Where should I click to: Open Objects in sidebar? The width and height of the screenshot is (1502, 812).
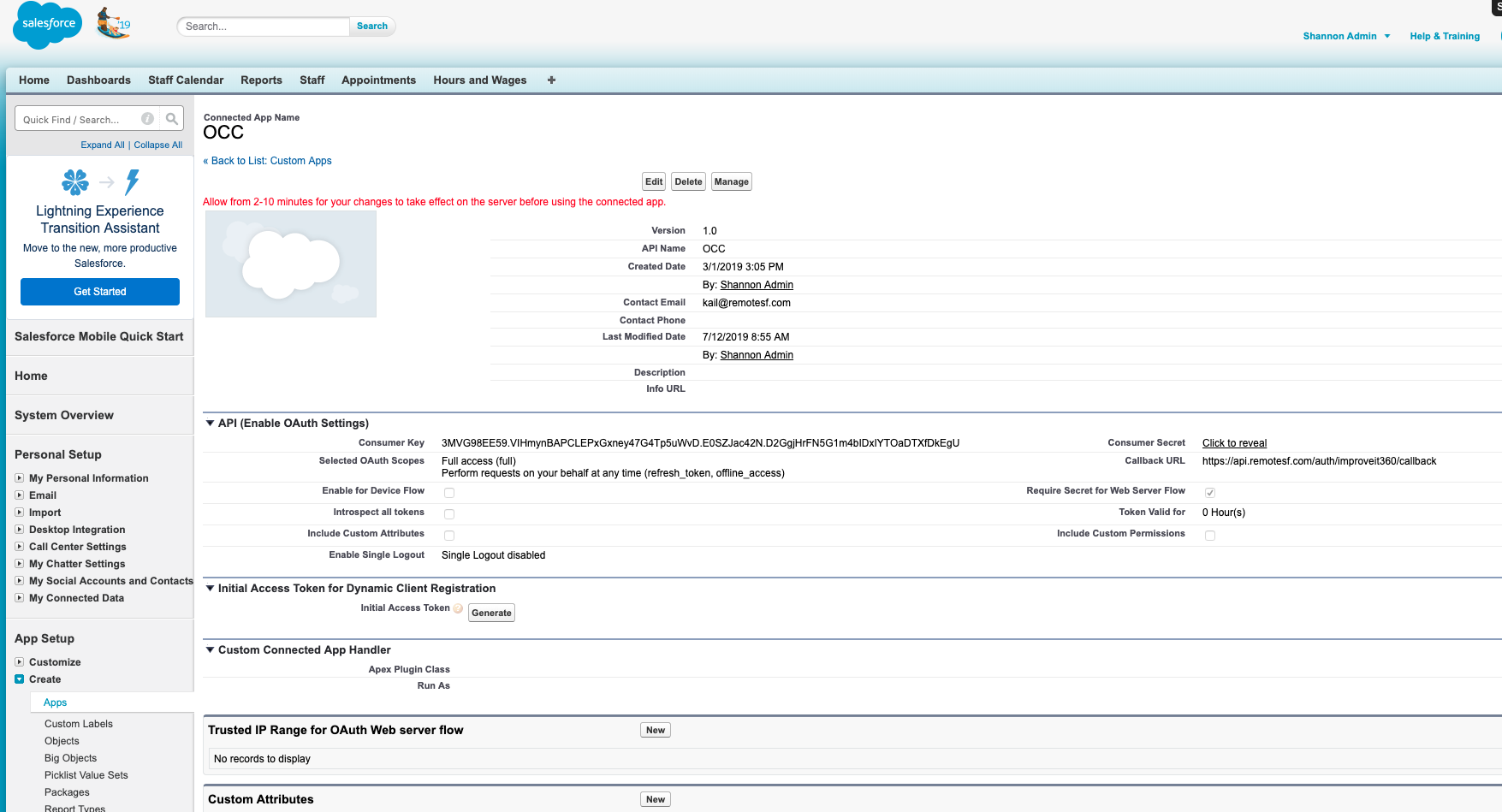[x=62, y=741]
